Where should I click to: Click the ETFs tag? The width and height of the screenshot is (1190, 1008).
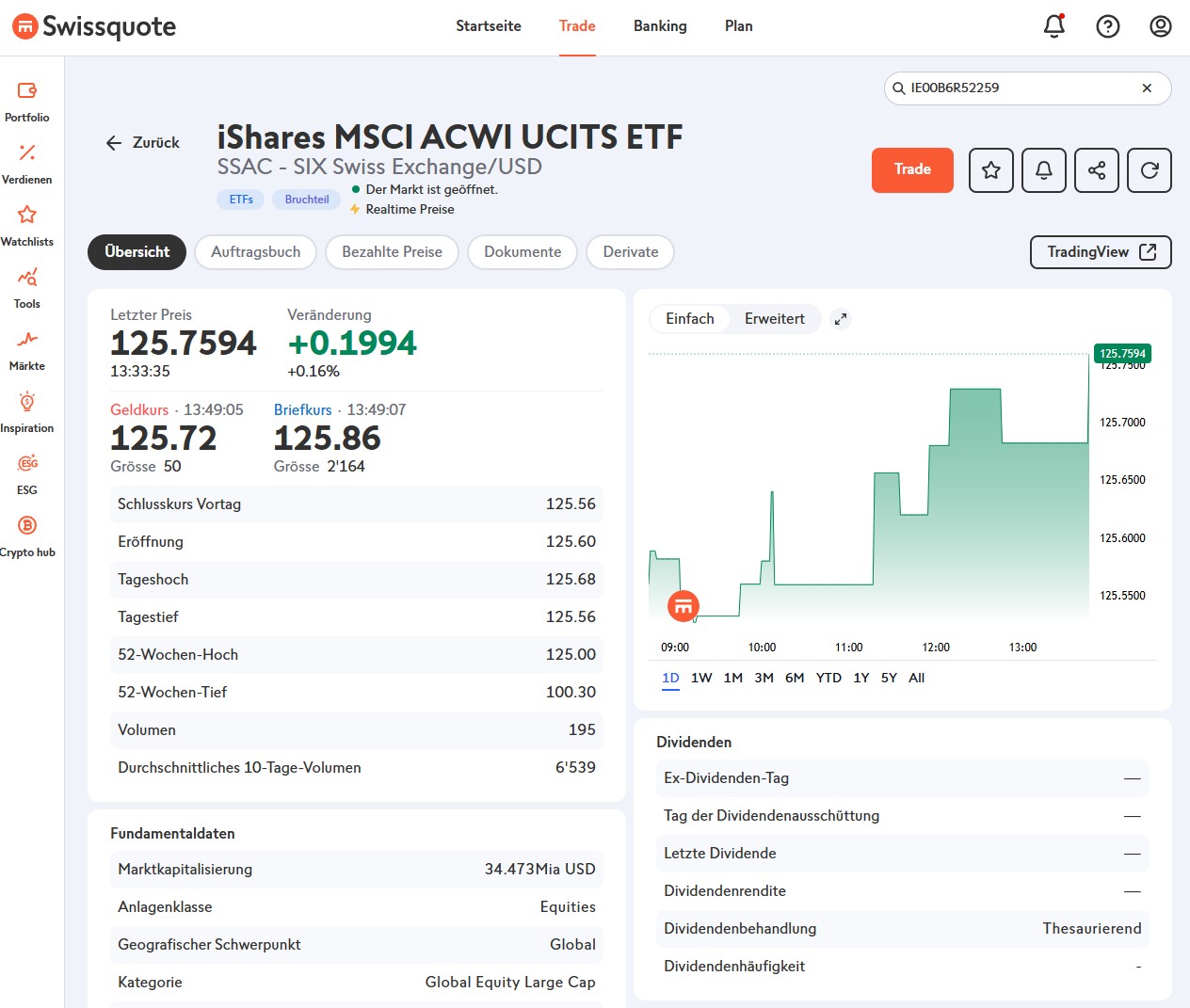point(241,200)
